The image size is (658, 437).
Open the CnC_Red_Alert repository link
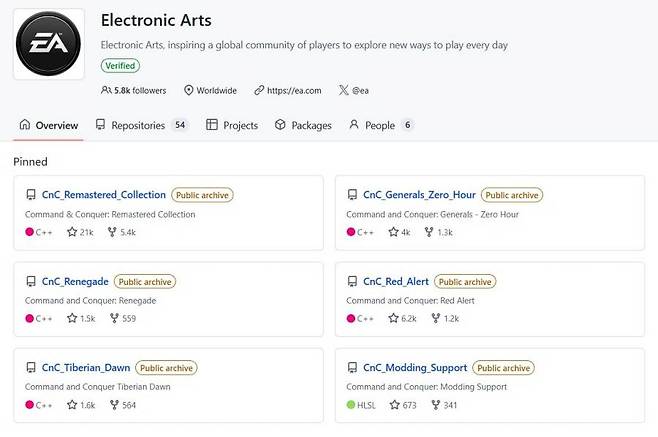click(396, 282)
